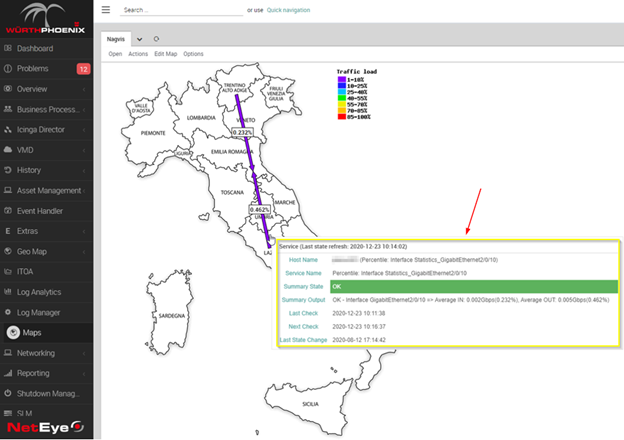This screenshot has height=440, width=624.
Task: Click the purple 1-10% legend swatch
Action: [341, 80]
